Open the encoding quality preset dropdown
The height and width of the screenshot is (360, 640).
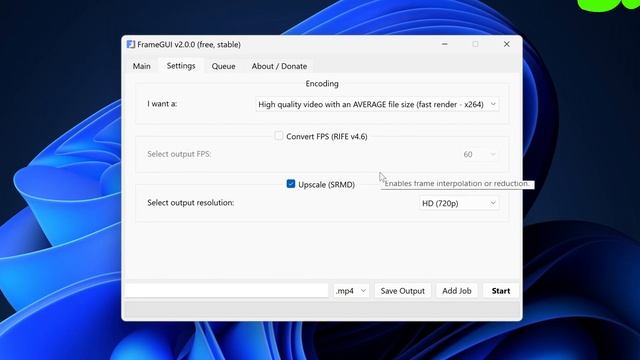(x=377, y=104)
